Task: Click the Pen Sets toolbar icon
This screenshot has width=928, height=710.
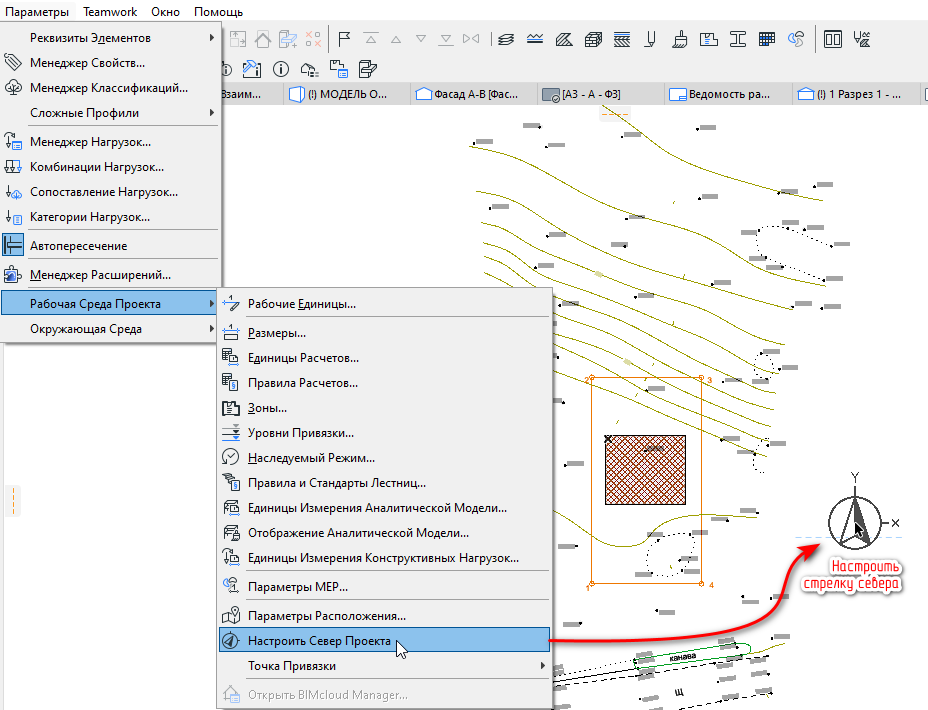Action: tap(650, 40)
